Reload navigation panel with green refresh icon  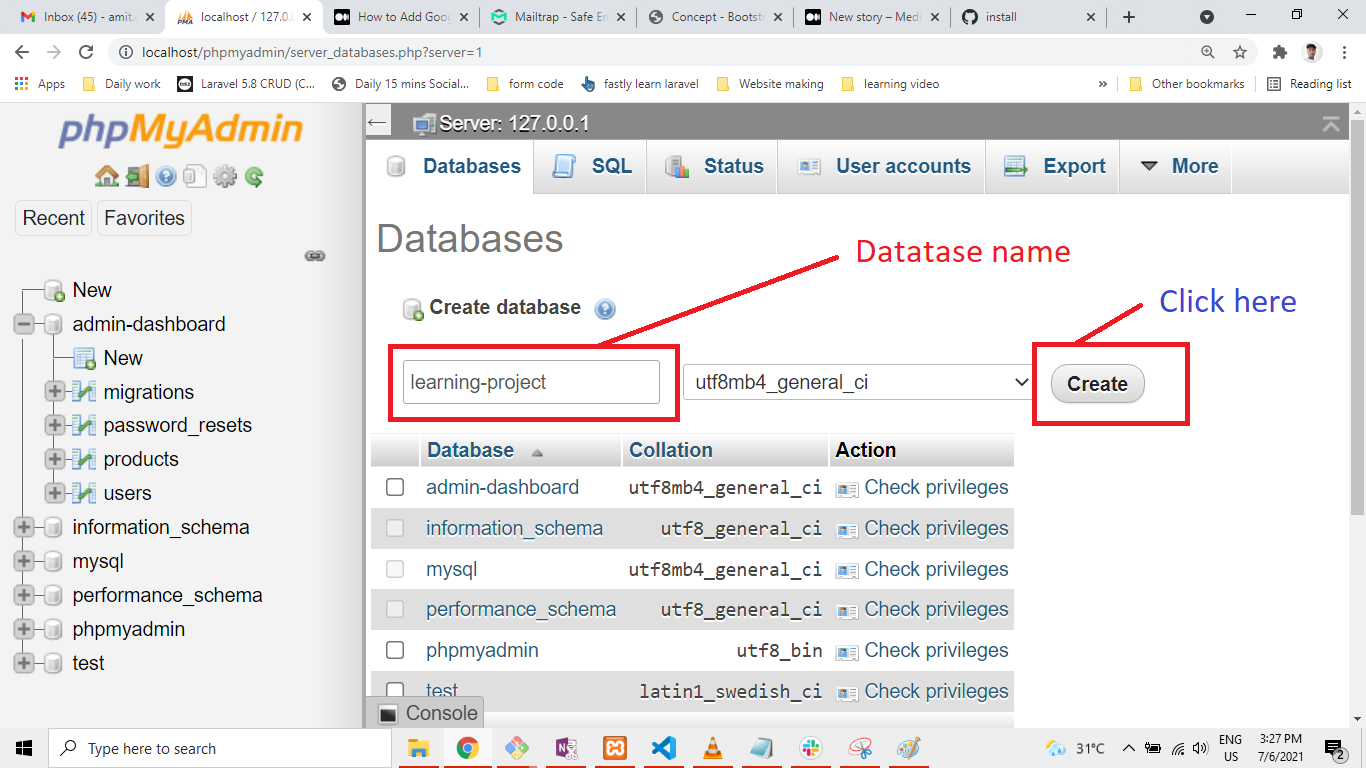(x=254, y=177)
